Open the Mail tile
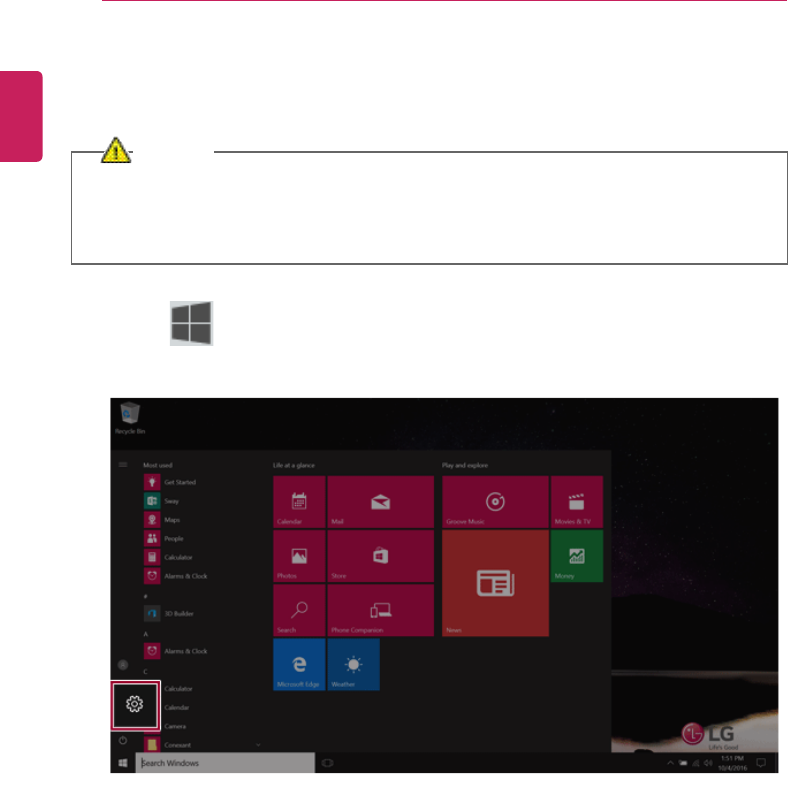 click(x=380, y=501)
